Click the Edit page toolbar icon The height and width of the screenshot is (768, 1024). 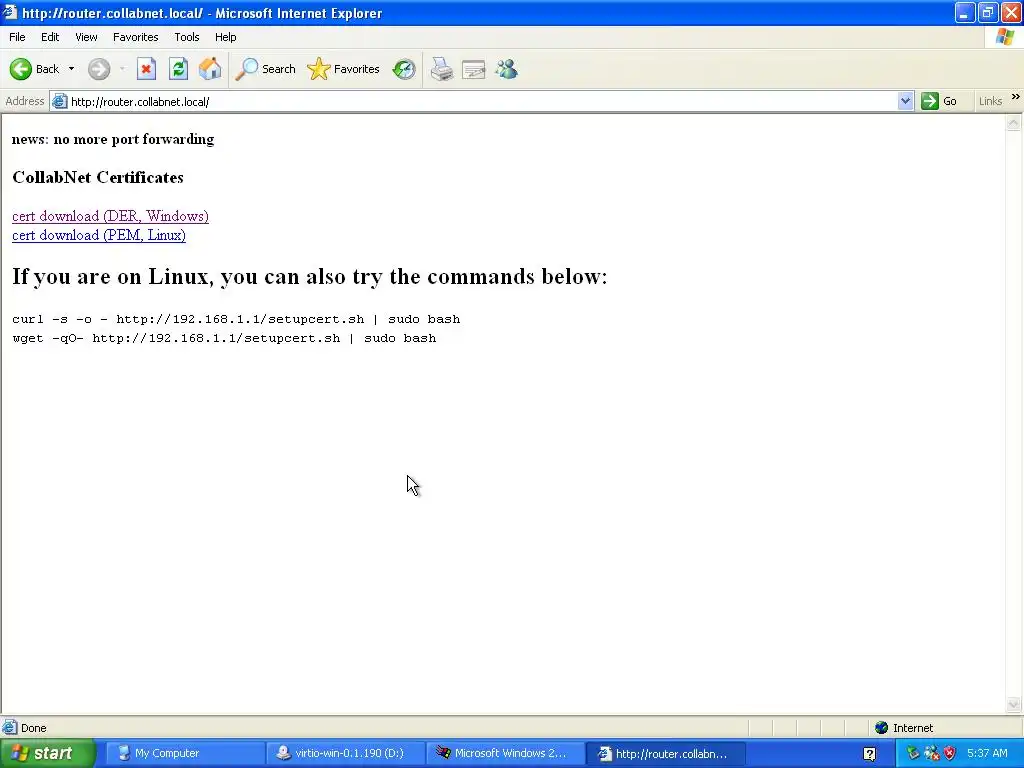click(473, 69)
